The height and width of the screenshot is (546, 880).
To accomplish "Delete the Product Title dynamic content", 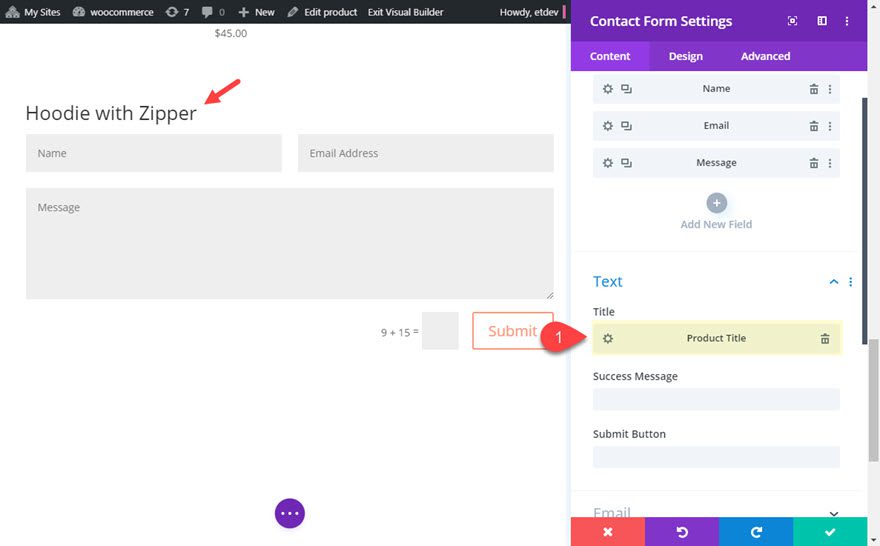I will 824,338.
